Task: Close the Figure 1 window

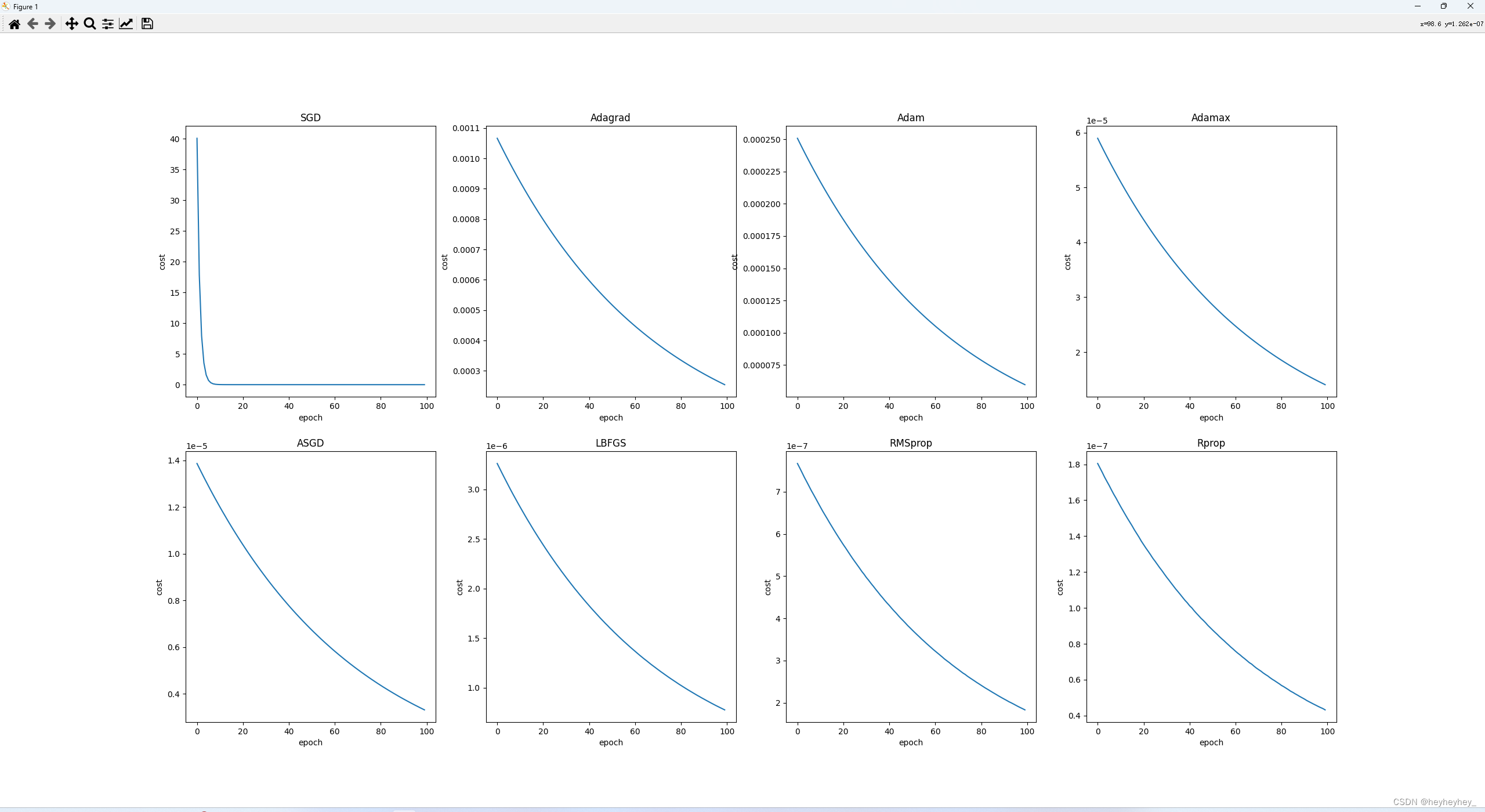Action: (1470, 6)
